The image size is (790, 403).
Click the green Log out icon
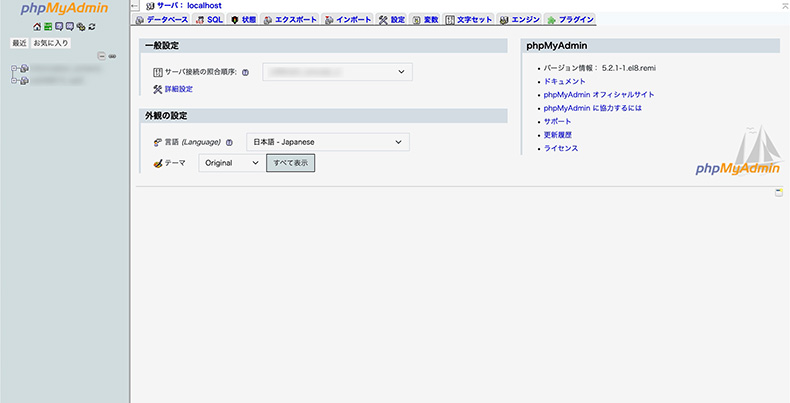click(x=48, y=26)
